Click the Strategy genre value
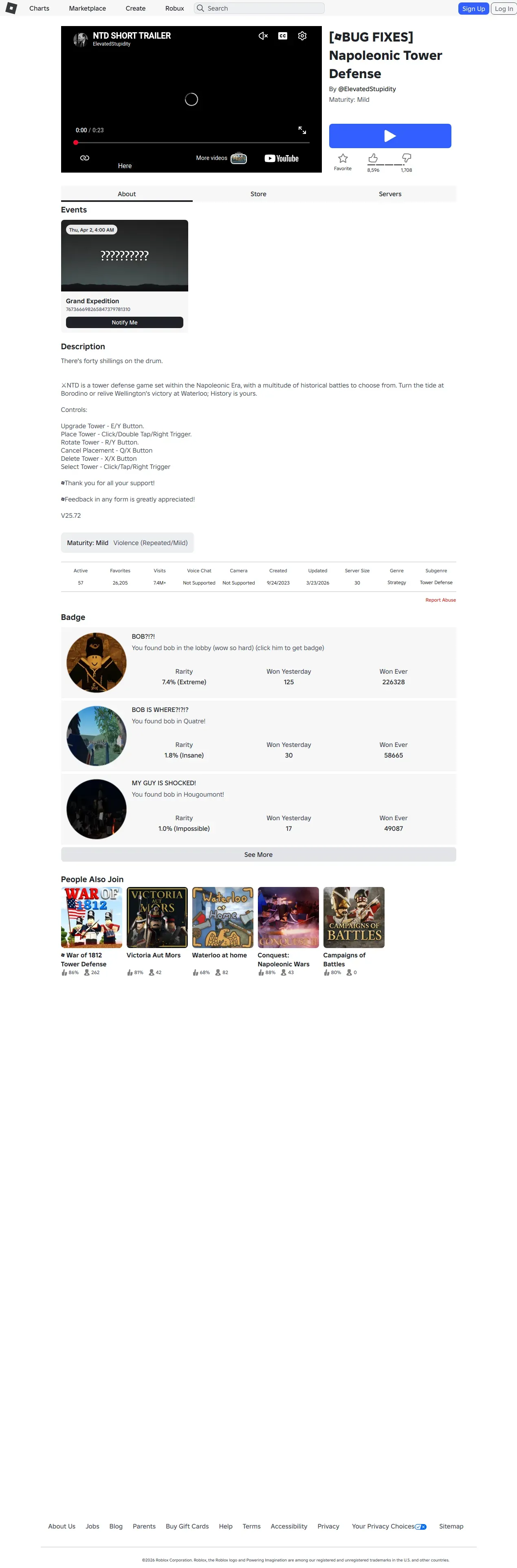This screenshot has width=517, height=1568. [x=396, y=583]
